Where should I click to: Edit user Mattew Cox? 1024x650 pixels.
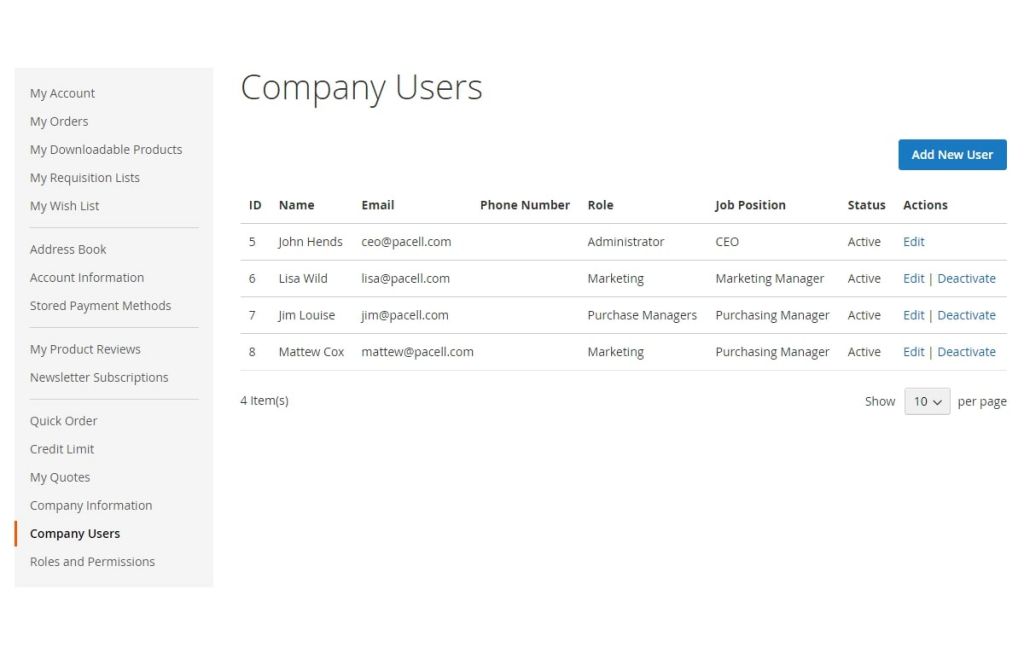913,351
